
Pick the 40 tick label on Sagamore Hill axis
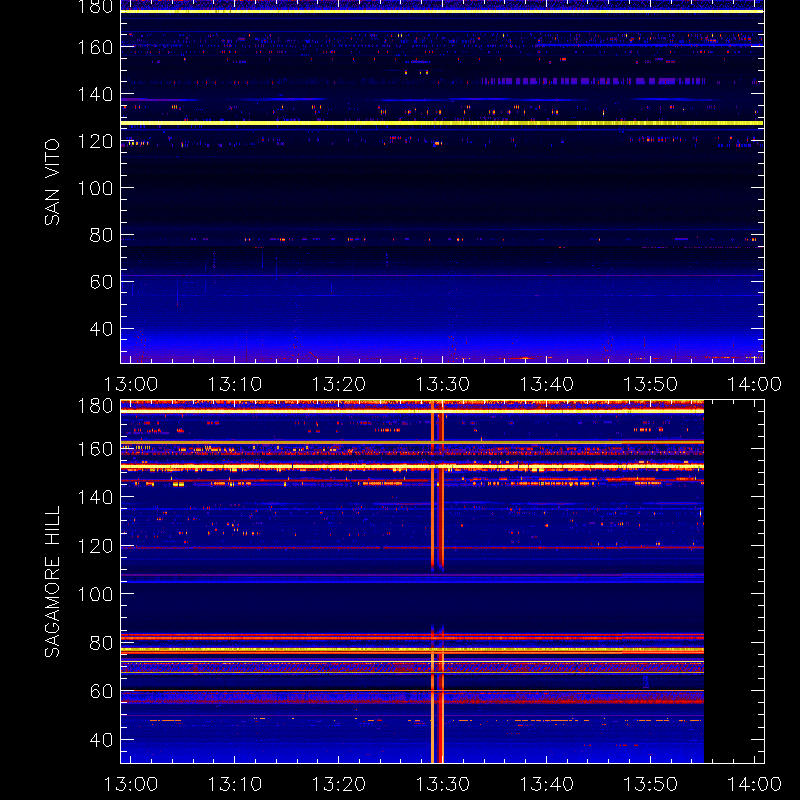coord(102,740)
